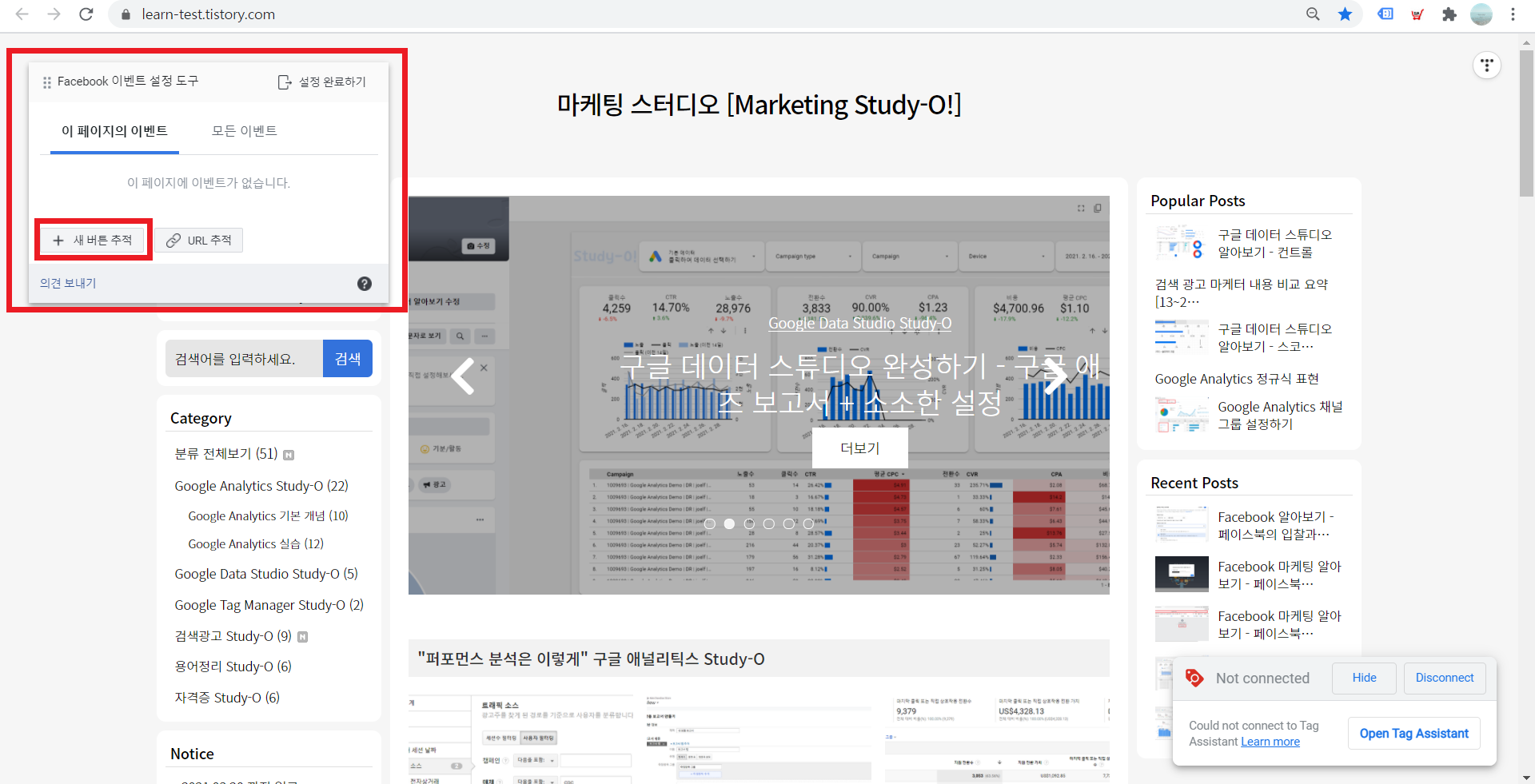1535x784 pixels.
Task: Open Google Analytics 기본 개념 (10) subcategory
Action: pos(268,516)
